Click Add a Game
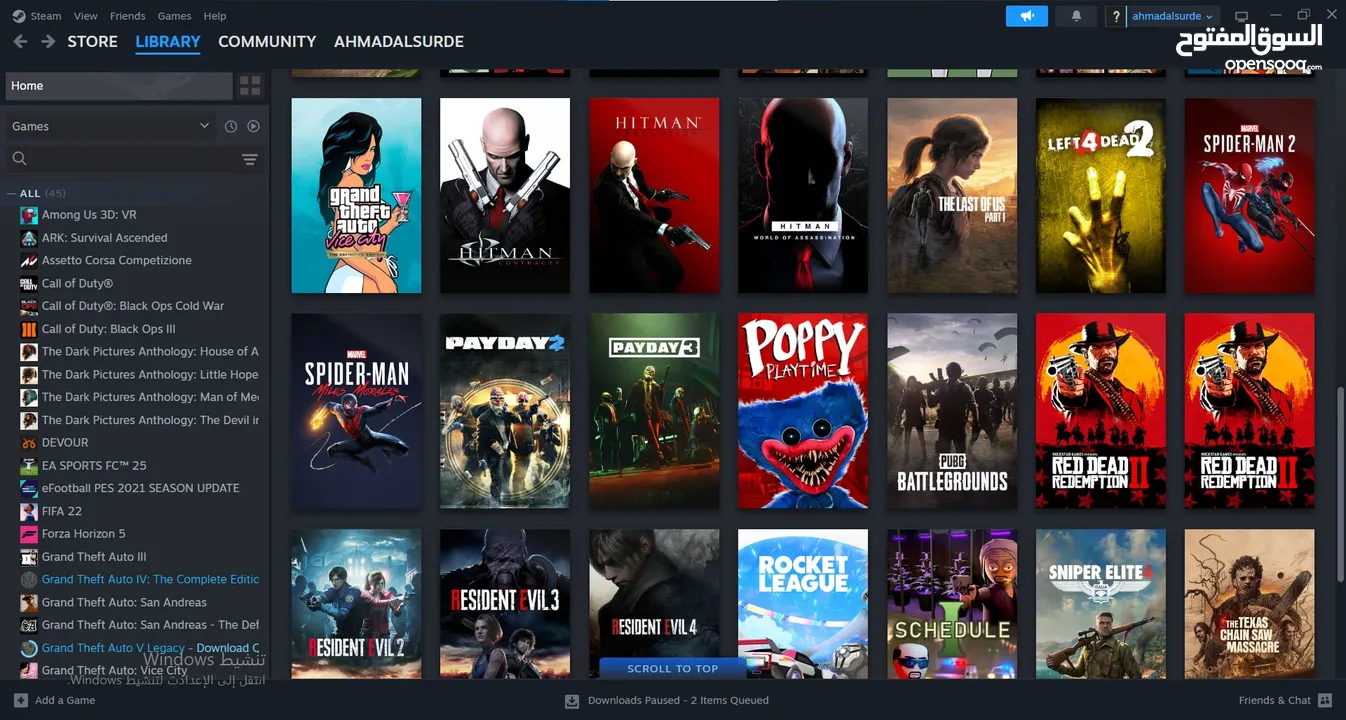This screenshot has height=720, width=1346. tap(55, 700)
